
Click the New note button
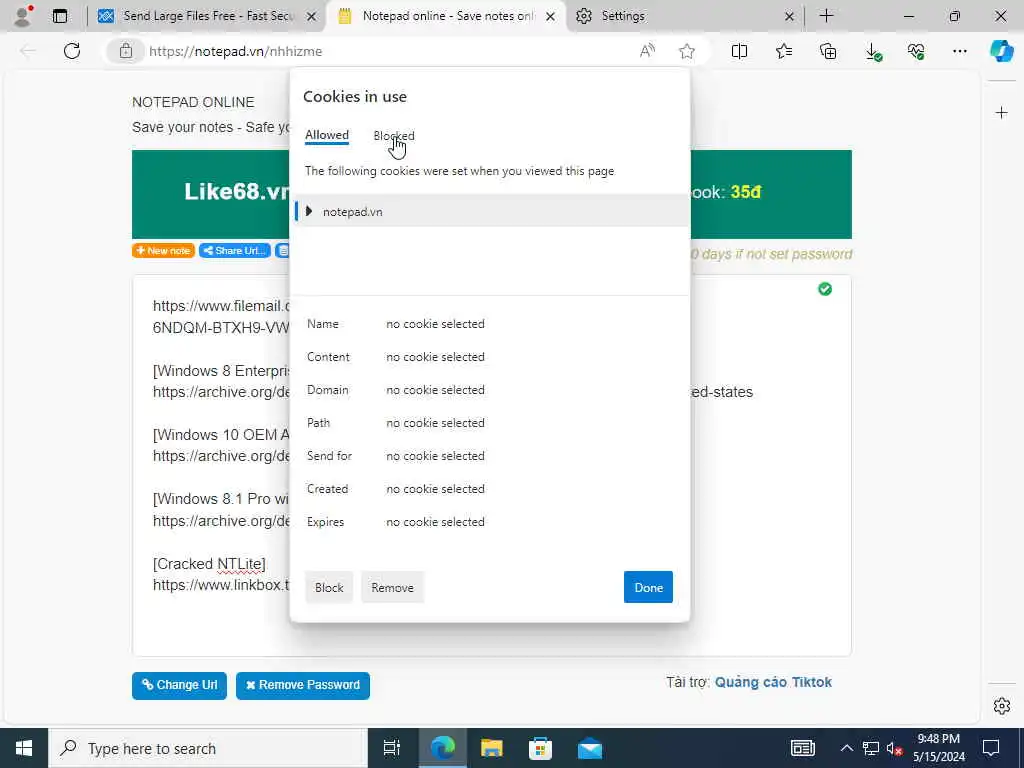pos(163,251)
